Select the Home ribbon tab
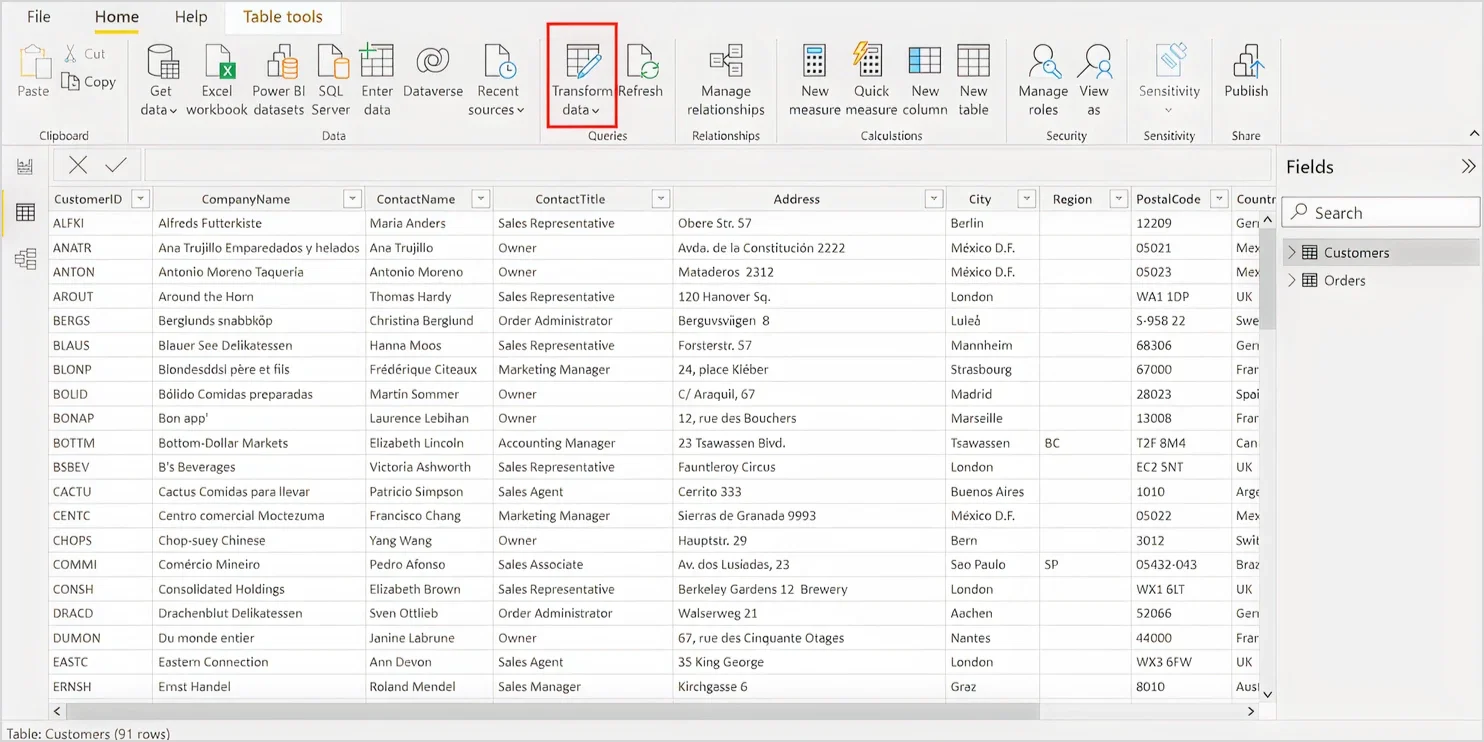1484x742 pixels. click(x=117, y=17)
